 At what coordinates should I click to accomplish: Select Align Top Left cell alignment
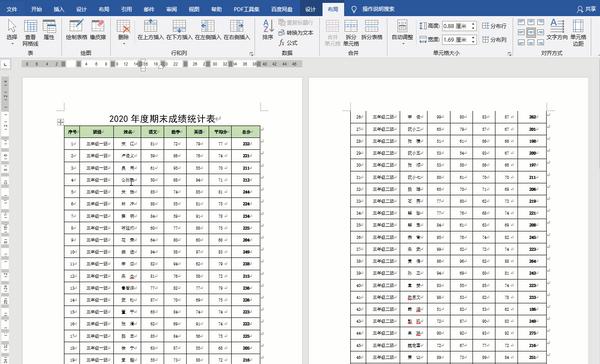point(521,23)
